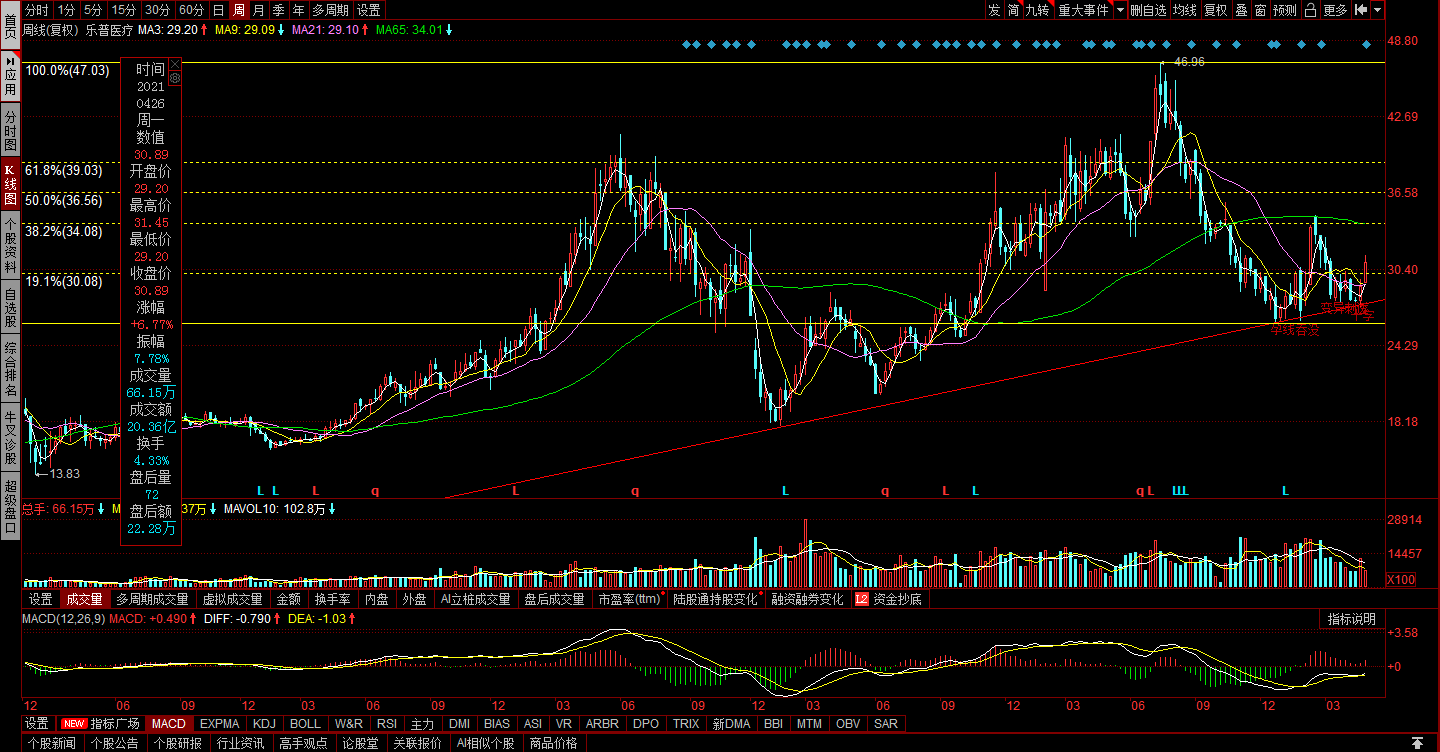Viewport: 1440px width, 752px height.
Task: Switch indicator to SAR
Action: pyautogui.click(x=886, y=723)
